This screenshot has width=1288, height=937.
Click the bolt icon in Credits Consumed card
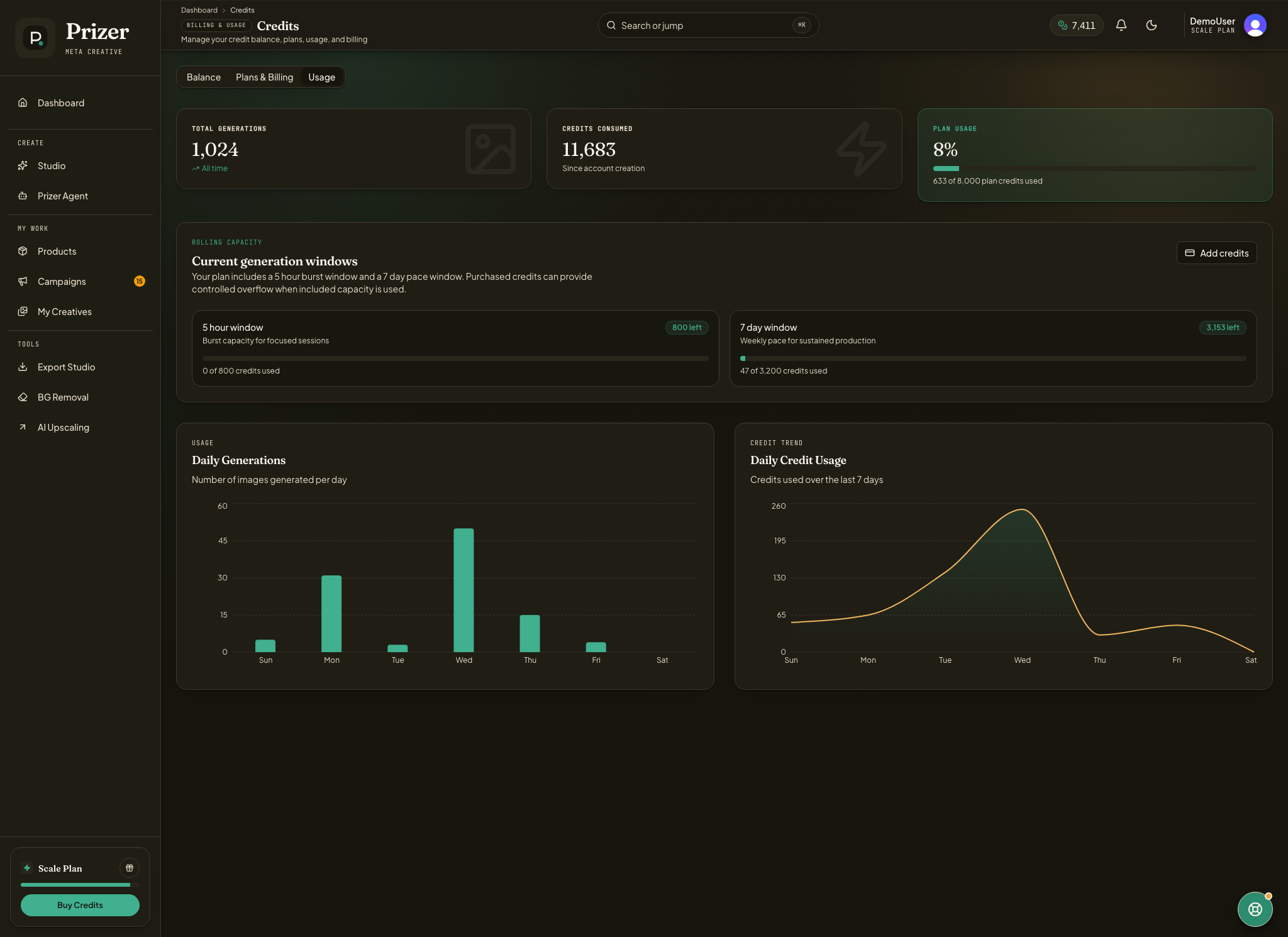(x=862, y=149)
